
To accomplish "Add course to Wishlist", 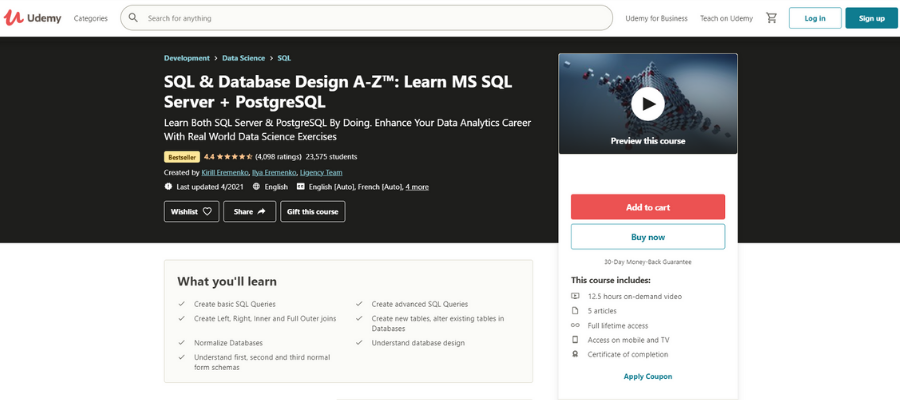I will point(191,211).
